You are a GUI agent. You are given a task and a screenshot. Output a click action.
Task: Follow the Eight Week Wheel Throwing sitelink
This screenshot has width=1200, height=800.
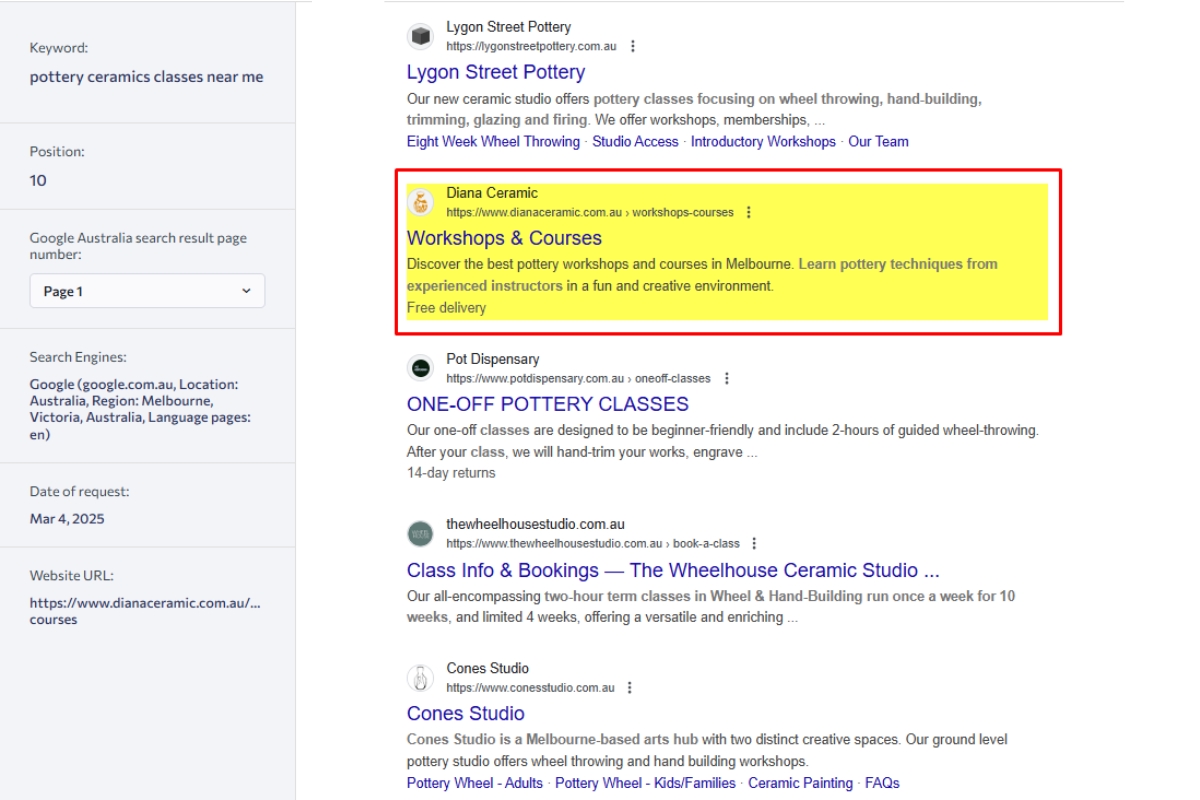(x=493, y=142)
